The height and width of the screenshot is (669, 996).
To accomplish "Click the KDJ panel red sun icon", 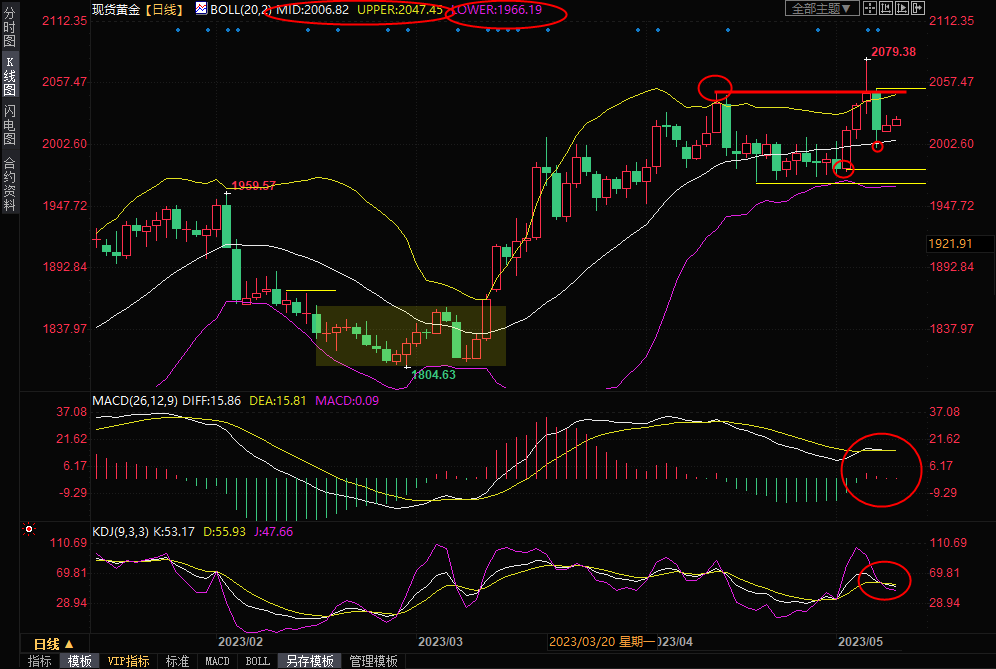I will click(29, 529).
